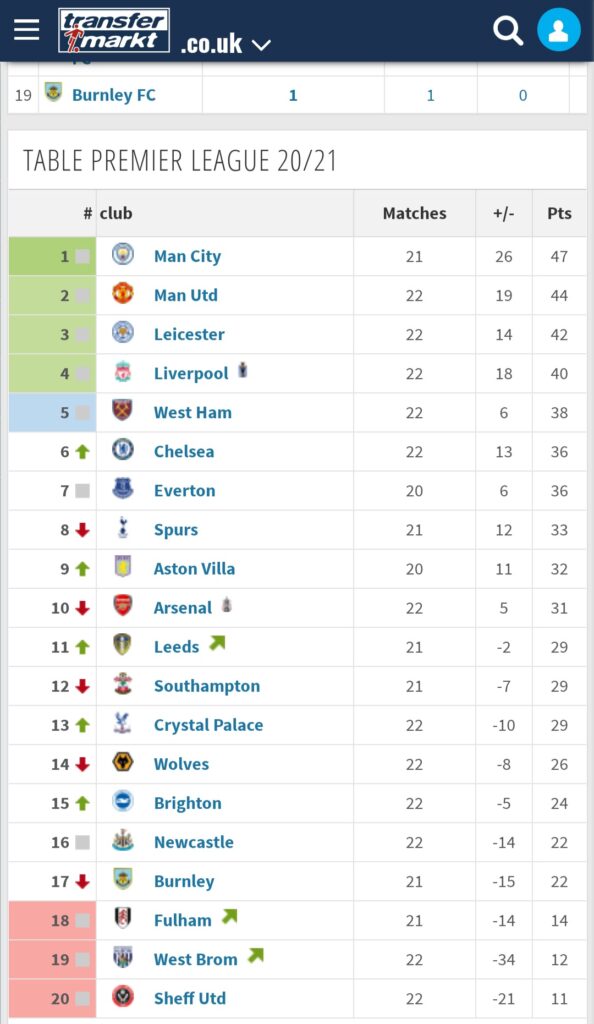
Task: Open the Crystal Palace club link
Action: point(208,725)
